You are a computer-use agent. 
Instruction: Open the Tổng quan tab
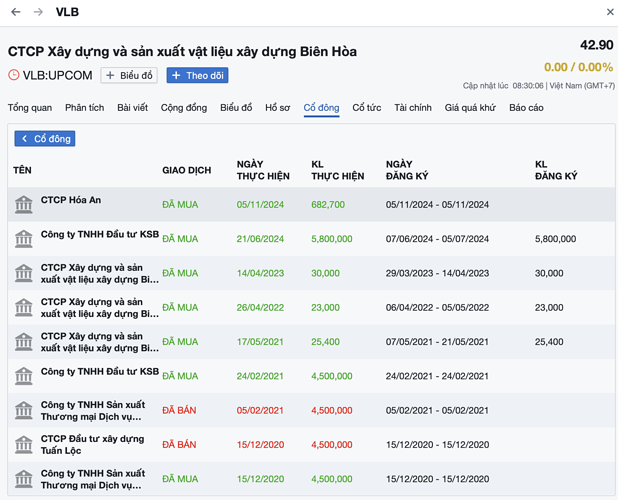30,107
